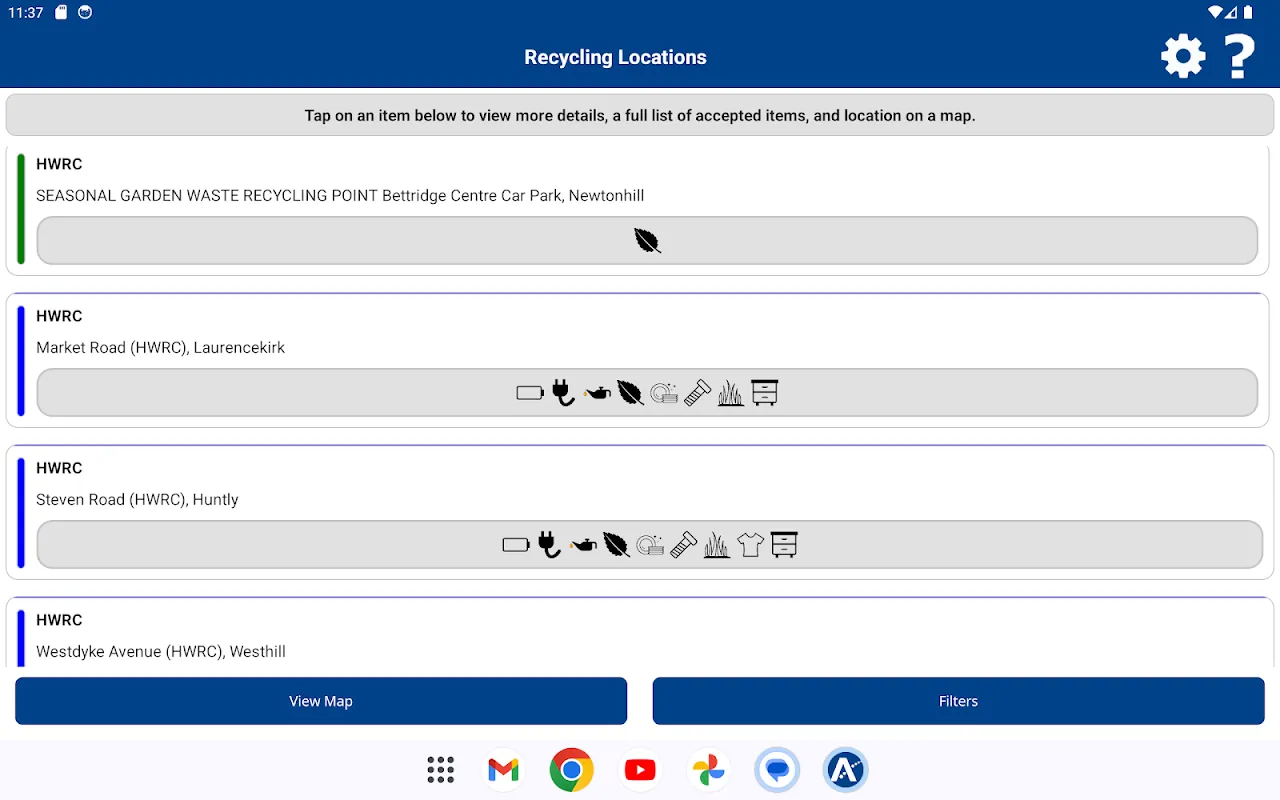Tap oil can icon in Market Road row
This screenshot has width=1280, height=800.
[597, 393]
